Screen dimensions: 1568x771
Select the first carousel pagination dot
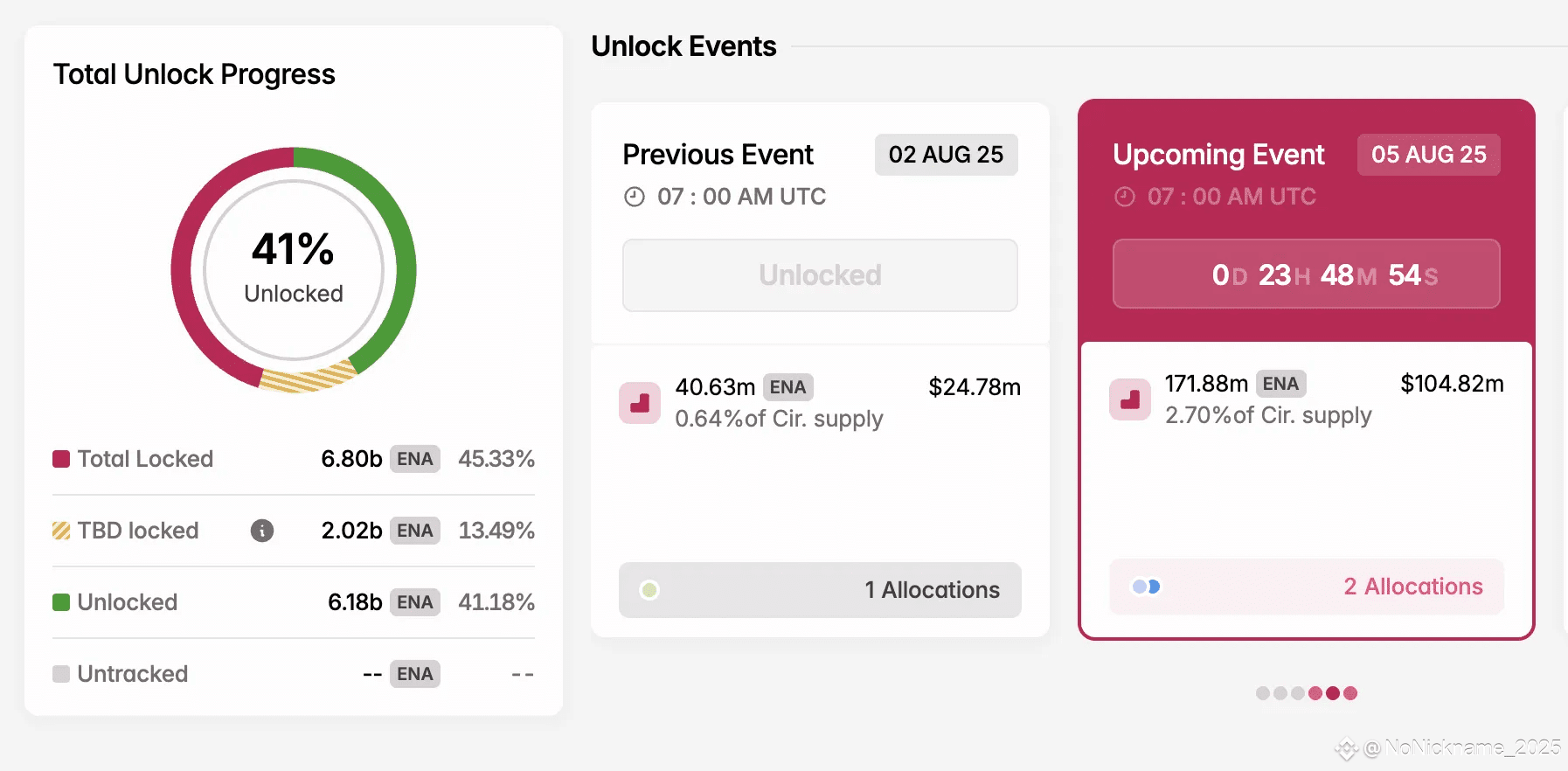click(x=1262, y=693)
